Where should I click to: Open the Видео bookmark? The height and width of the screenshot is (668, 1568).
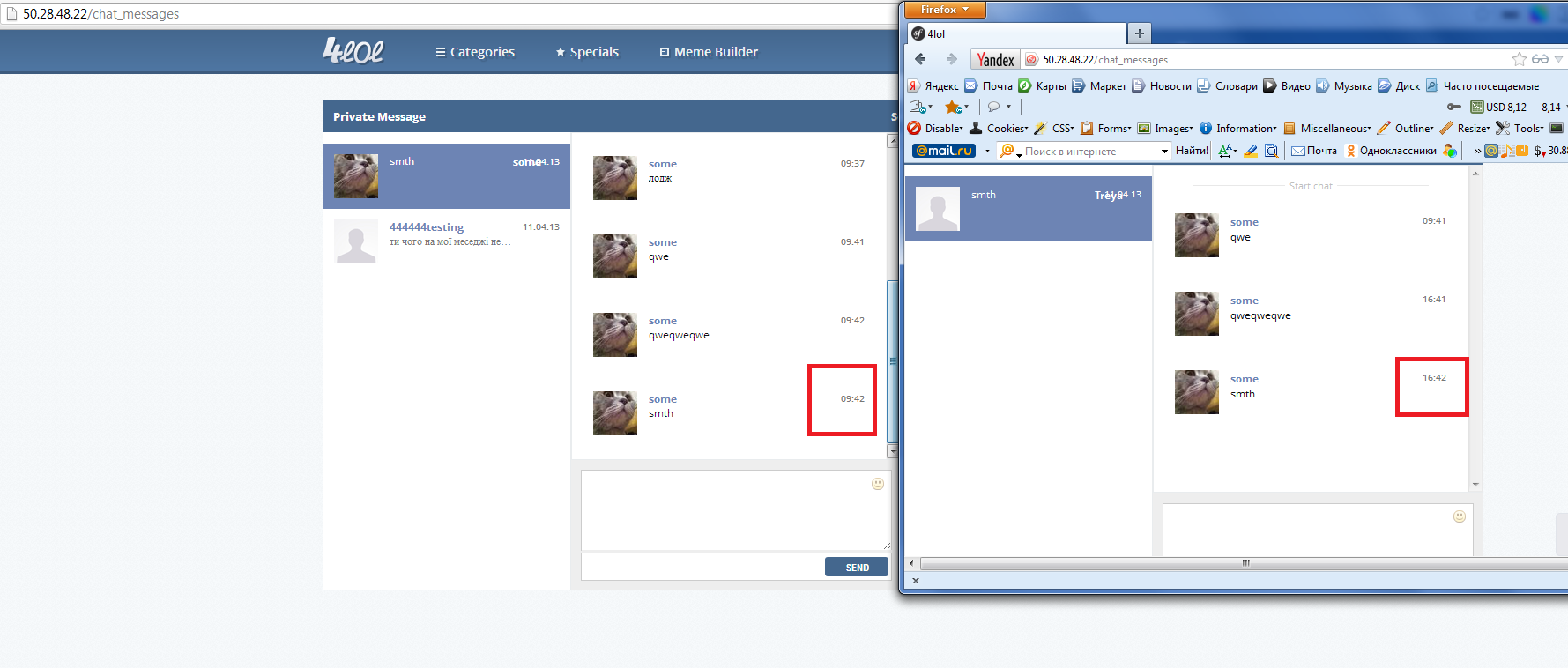coord(1287,85)
